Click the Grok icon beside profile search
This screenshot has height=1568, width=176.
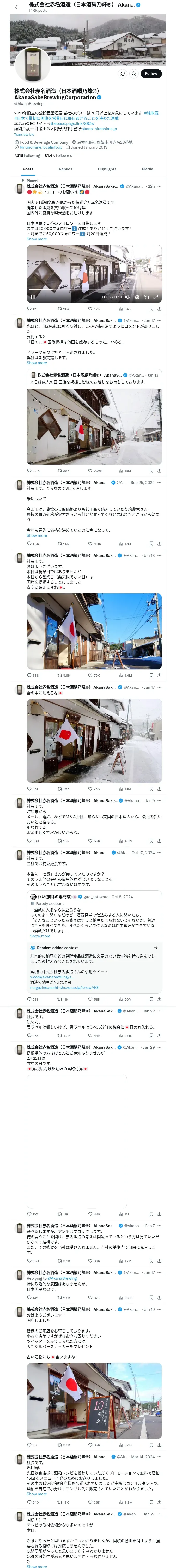(x=122, y=74)
